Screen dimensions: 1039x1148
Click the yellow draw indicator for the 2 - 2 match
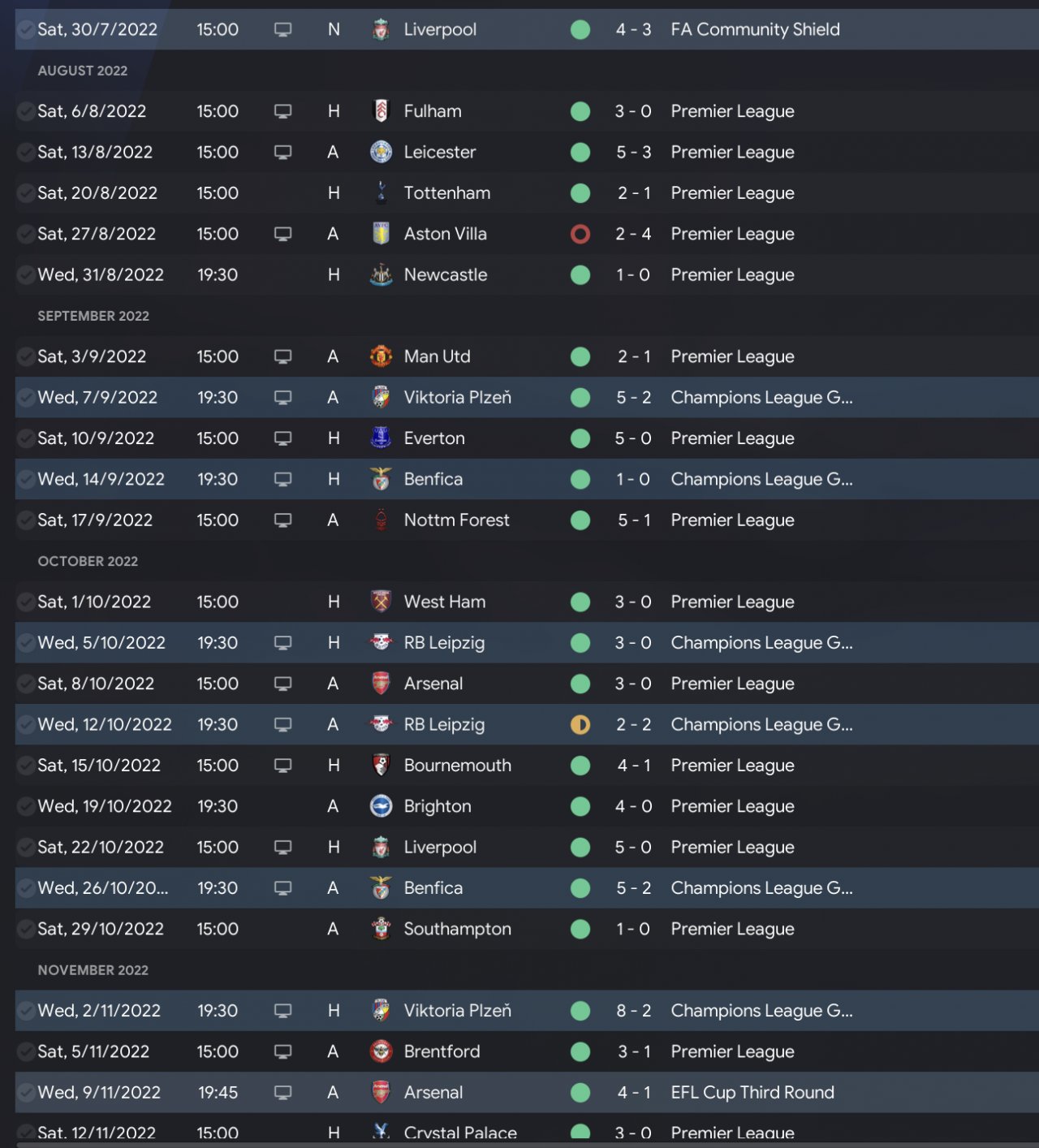(x=580, y=724)
